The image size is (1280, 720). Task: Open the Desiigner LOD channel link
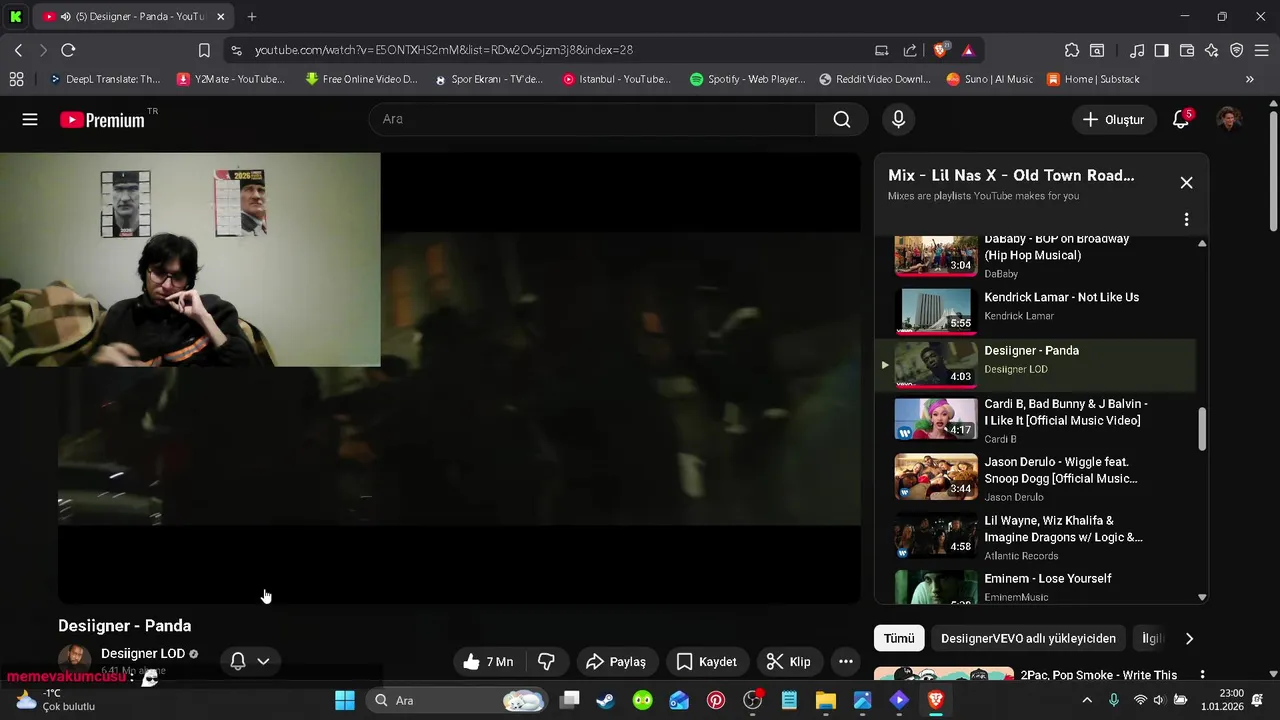143,653
